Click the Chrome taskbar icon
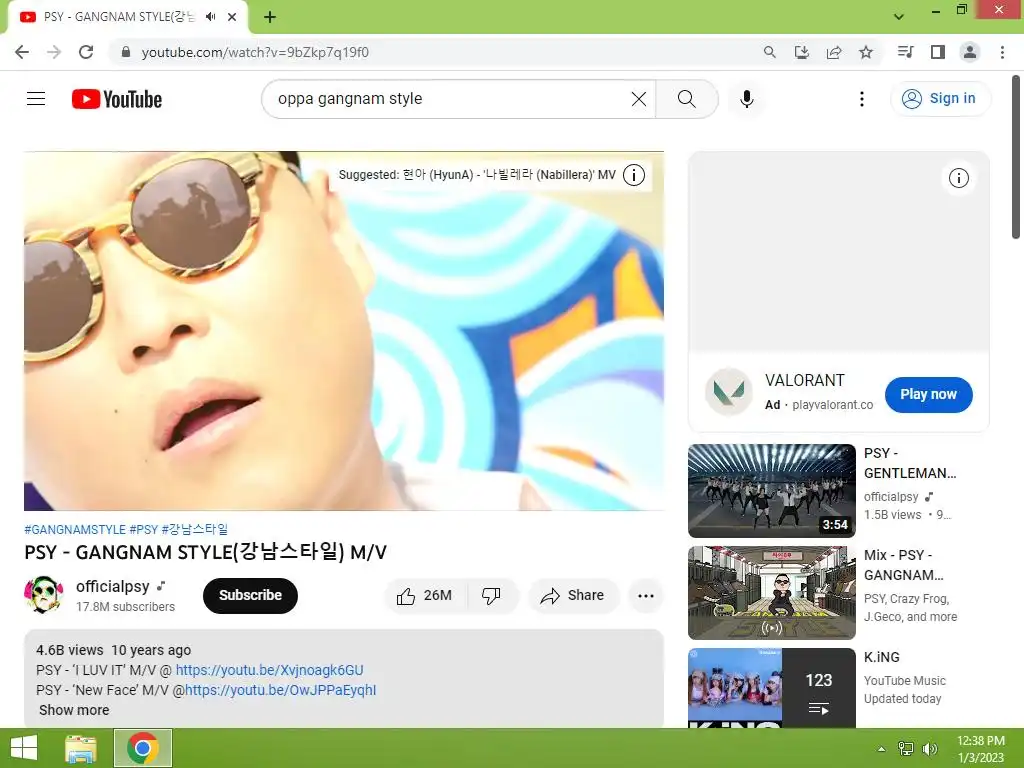The width and height of the screenshot is (1024, 768). click(143, 748)
